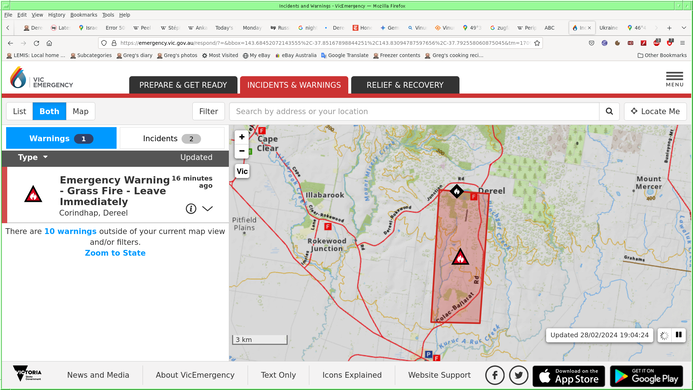The image size is (693, 390).
Task: Sort by the Updated column header
Action: pyautogui.click(x=196, y=157)
